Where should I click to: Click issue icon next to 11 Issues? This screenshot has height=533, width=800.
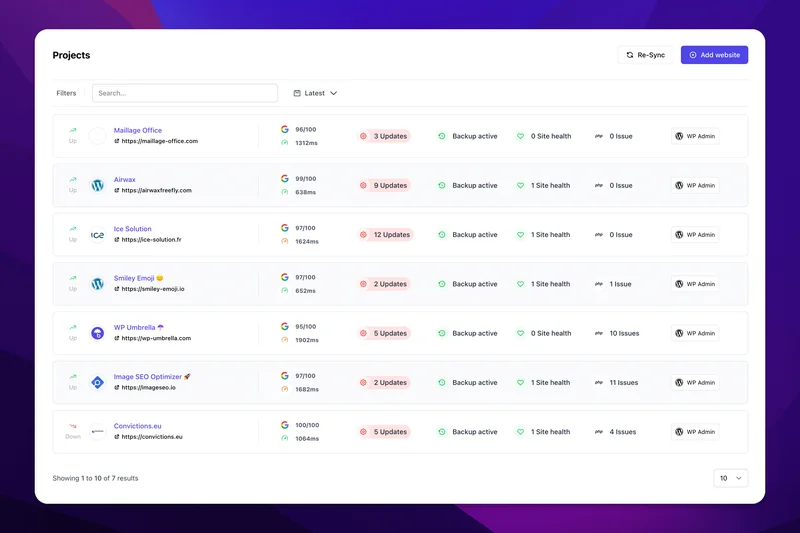(598, 383)
